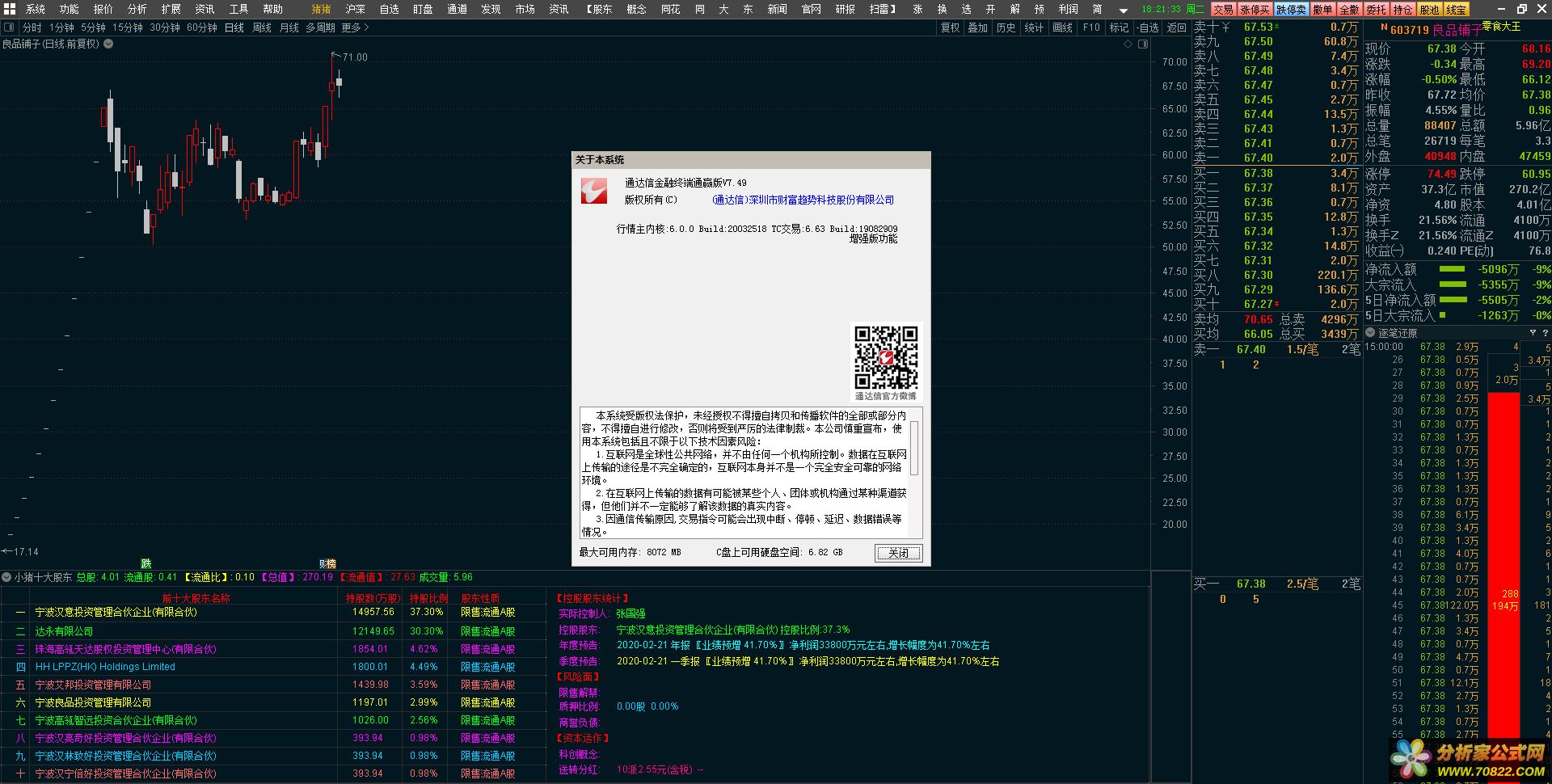Image resolution: width=1552 pixels, height=784 pixels.
Task: Close the about dialog with 关闭
Action: click(x=898, y=553)
